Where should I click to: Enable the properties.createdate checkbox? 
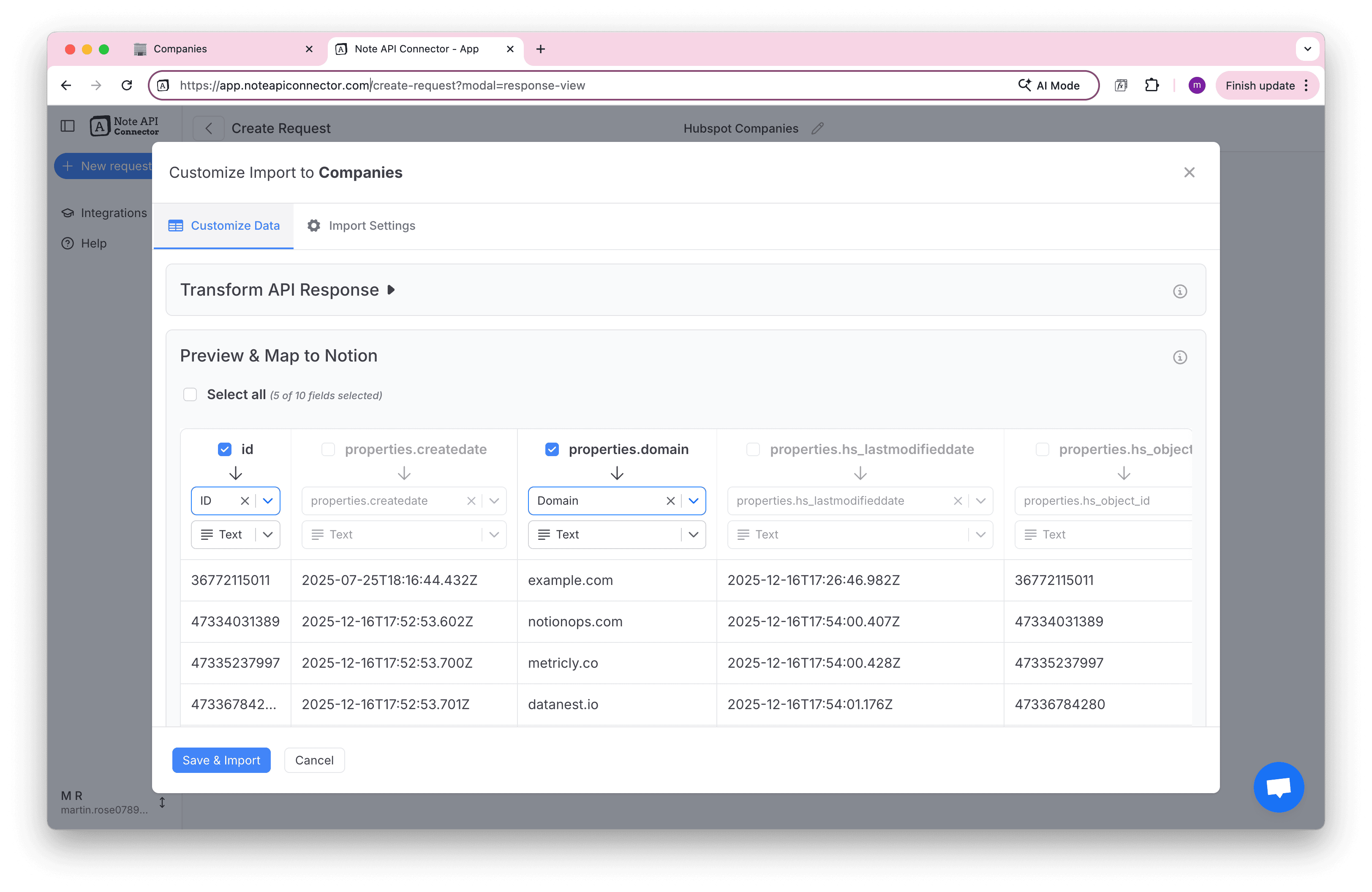[328, 449]
